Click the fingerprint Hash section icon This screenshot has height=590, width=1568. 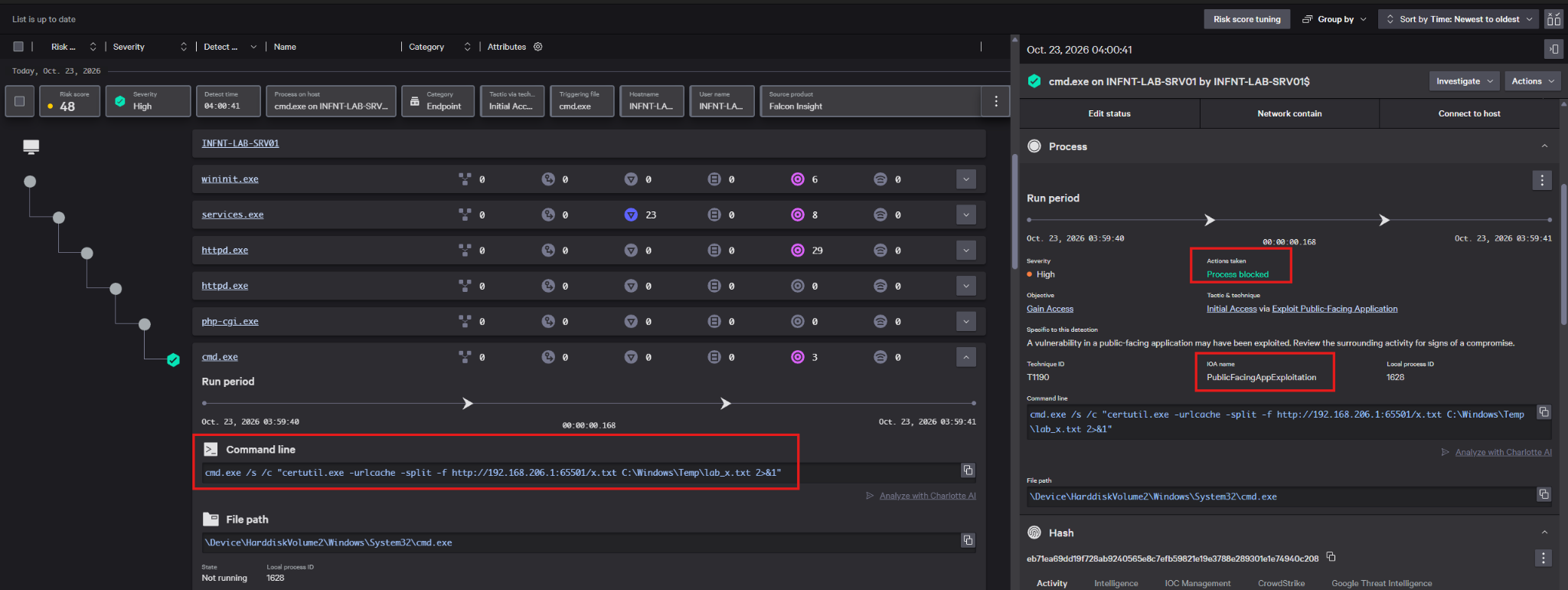point(1034,533)
